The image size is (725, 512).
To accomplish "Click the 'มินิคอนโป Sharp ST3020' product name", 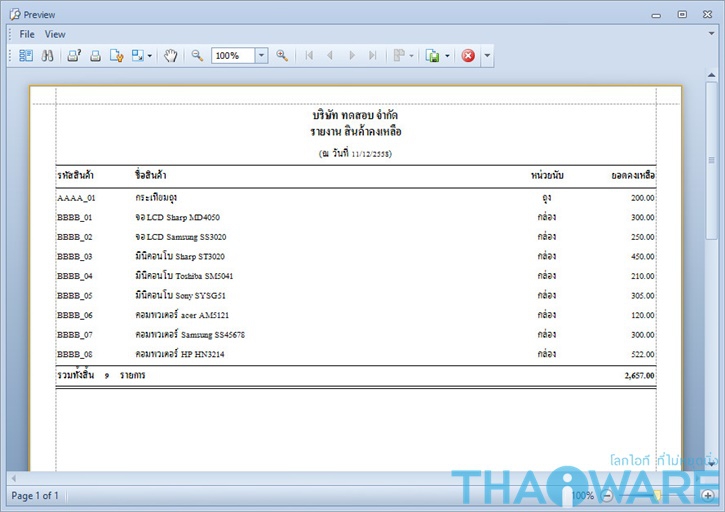I will point(180,256).
